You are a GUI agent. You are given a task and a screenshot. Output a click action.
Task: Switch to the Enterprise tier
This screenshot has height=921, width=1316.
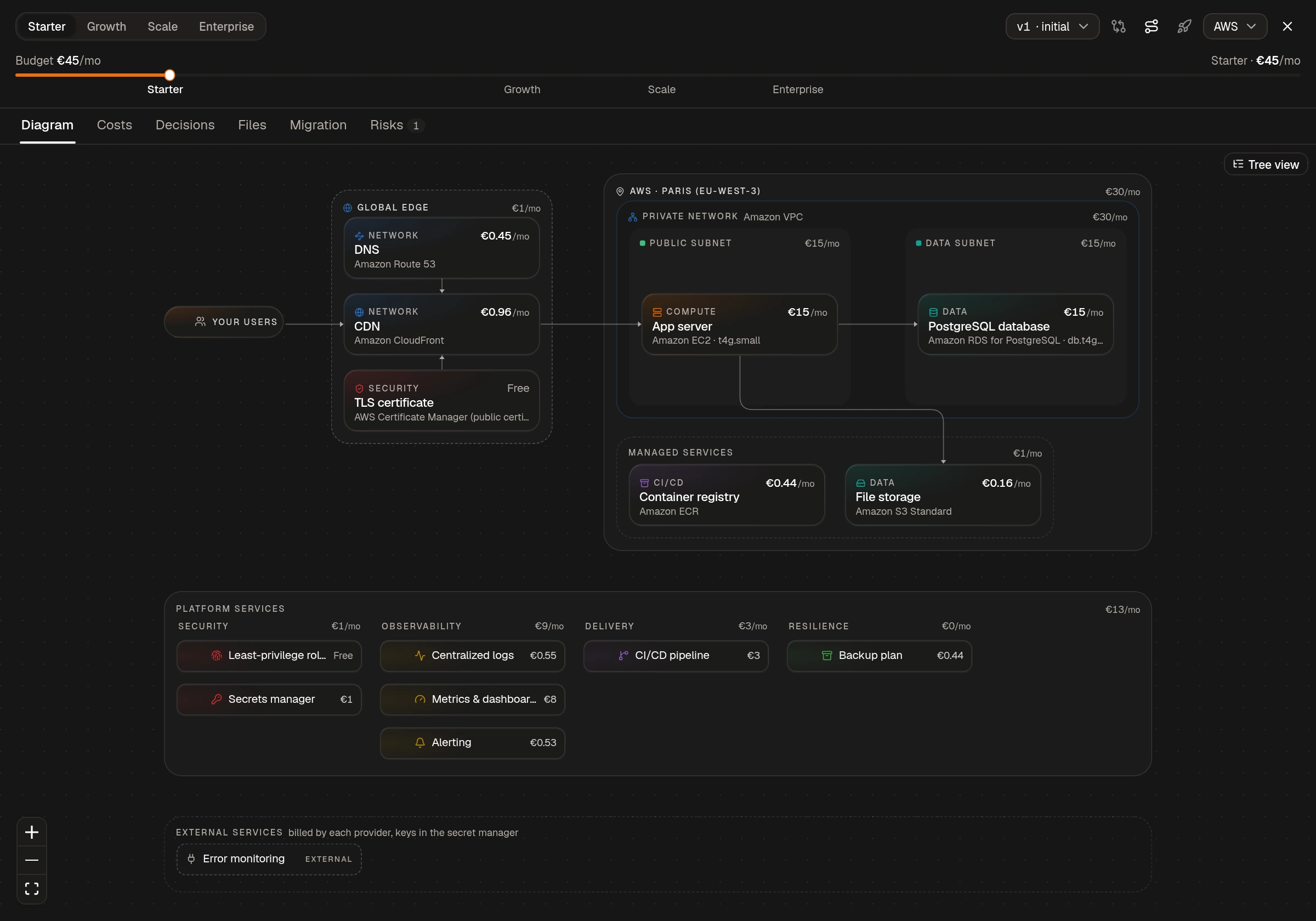point(226,26)
